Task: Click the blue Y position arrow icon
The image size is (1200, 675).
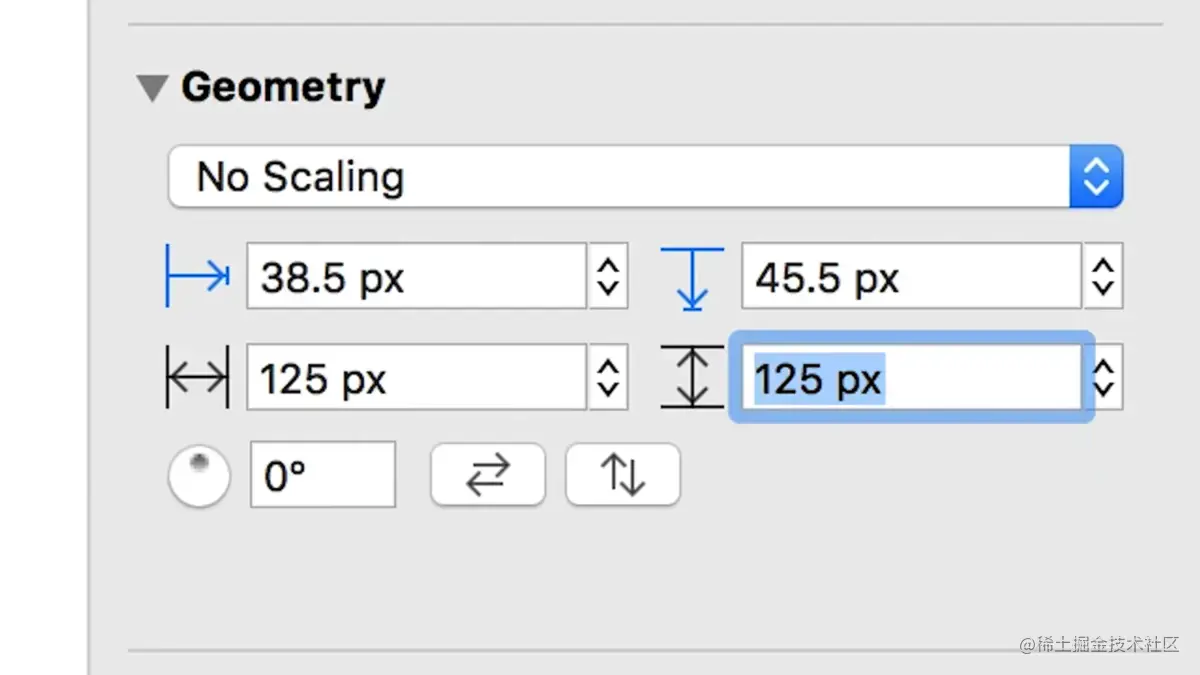Action: click(x=692, y=277)
